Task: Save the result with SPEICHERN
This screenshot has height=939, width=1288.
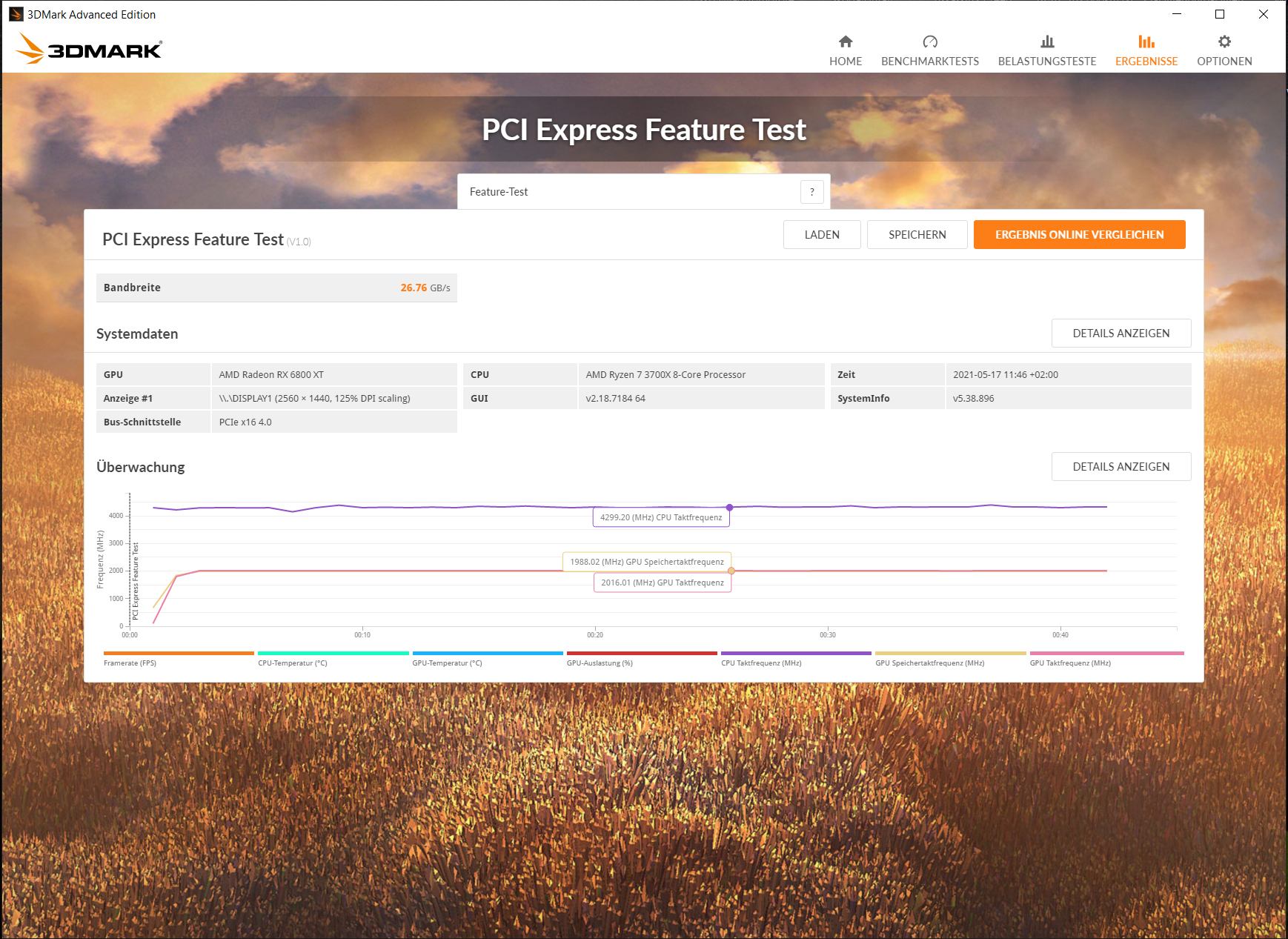Action: tap(917, 234)
